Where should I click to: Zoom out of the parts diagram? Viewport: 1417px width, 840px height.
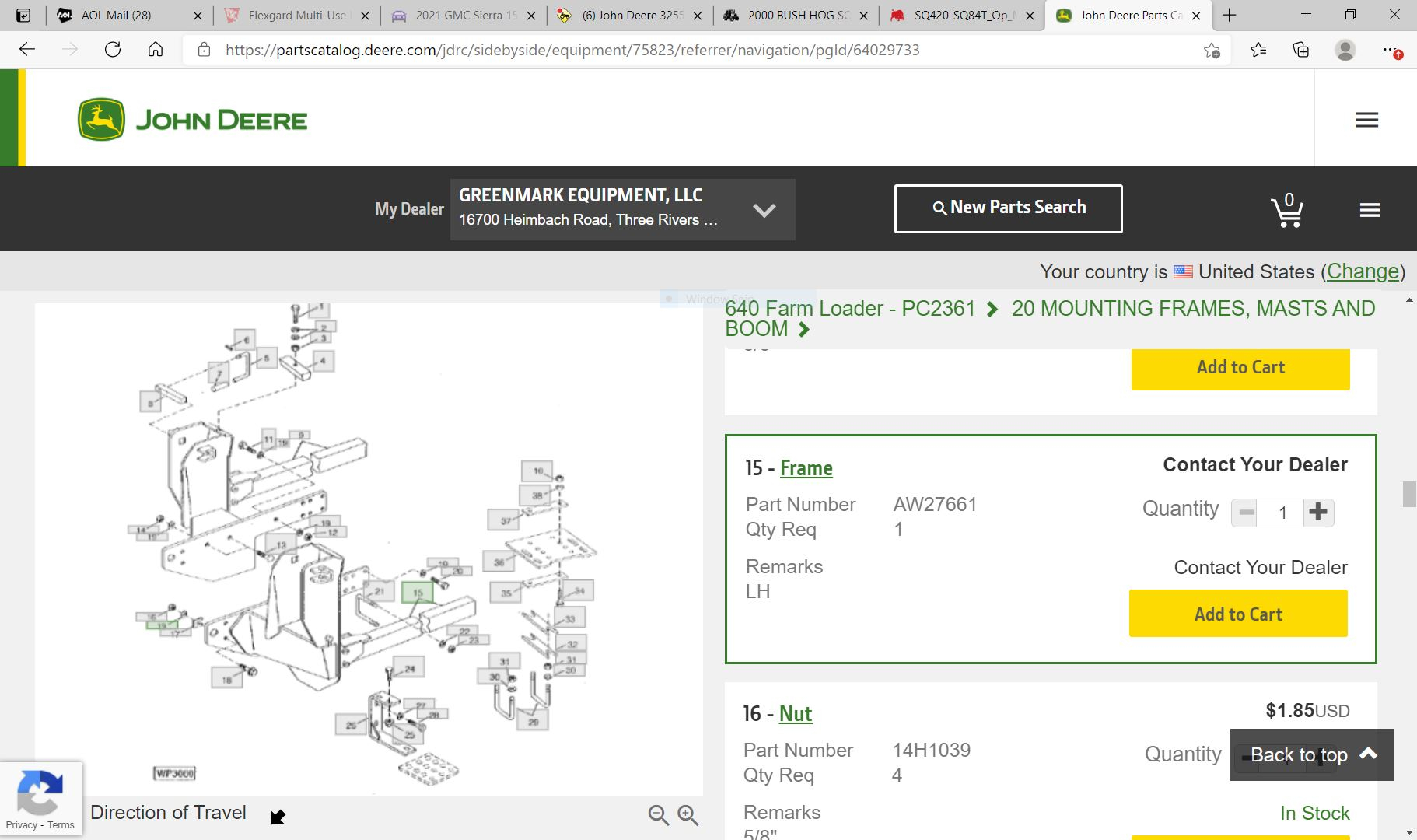(x=658, y=814)
